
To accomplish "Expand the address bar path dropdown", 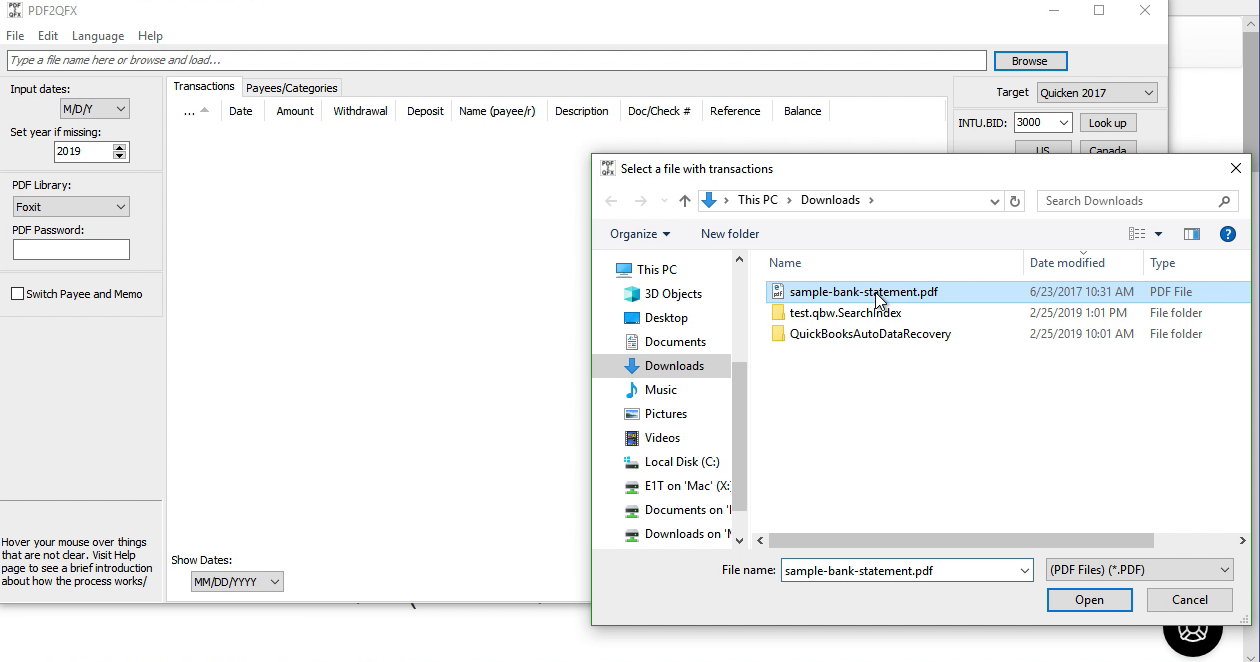I will point(994,201).
